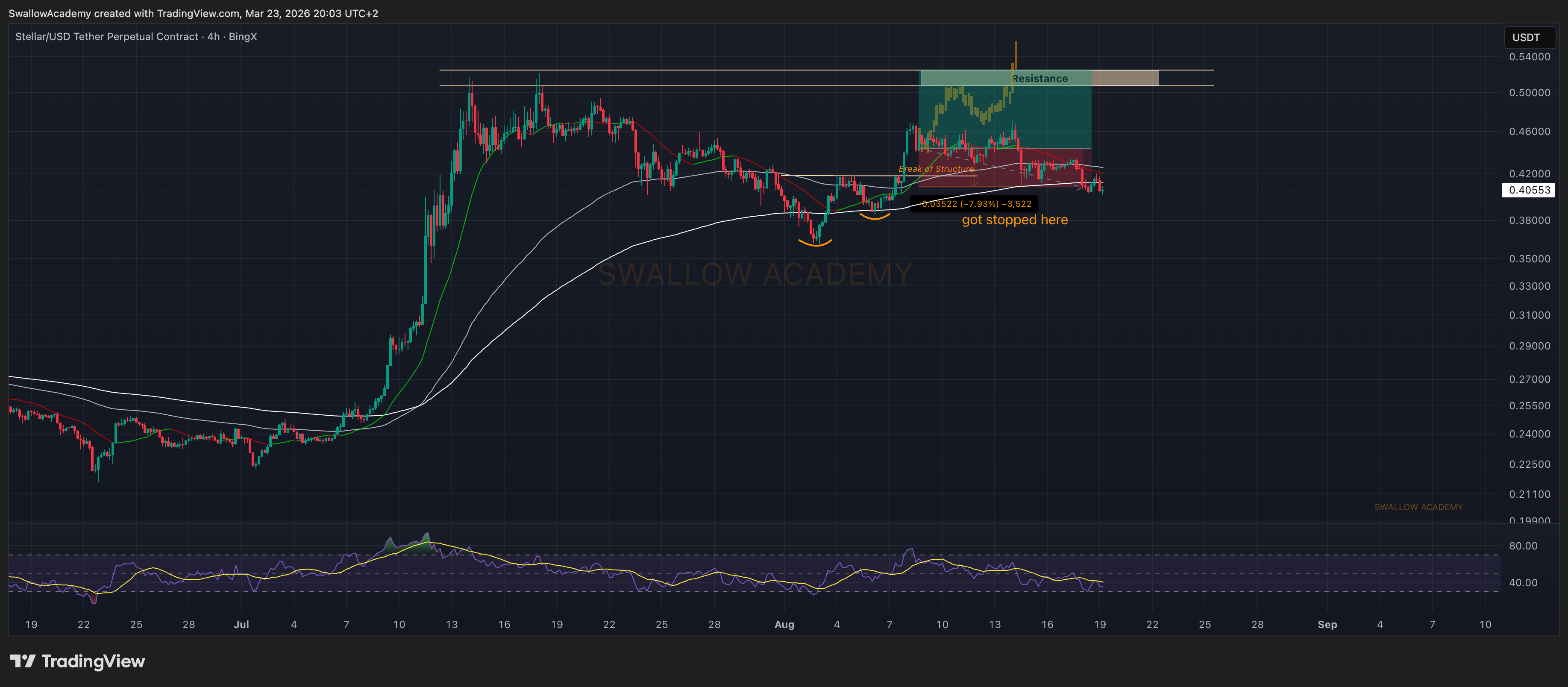1568x687 pixels.
Task: Click the 0.35000 price axis label
Action: tap(1530, 258)
